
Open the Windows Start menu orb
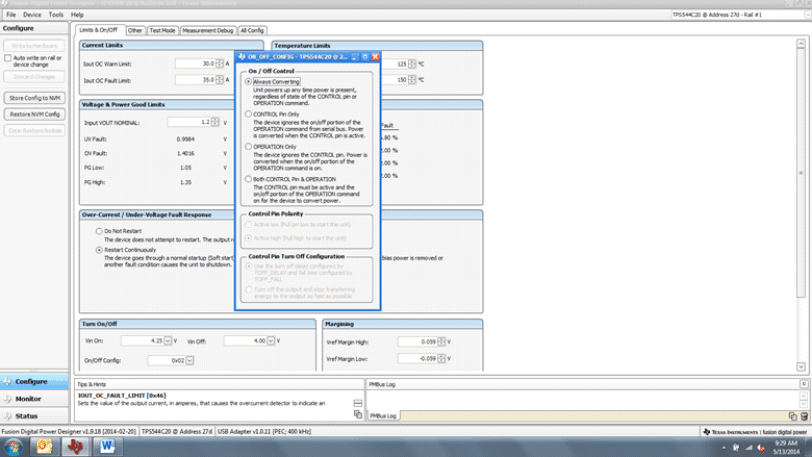13,446
